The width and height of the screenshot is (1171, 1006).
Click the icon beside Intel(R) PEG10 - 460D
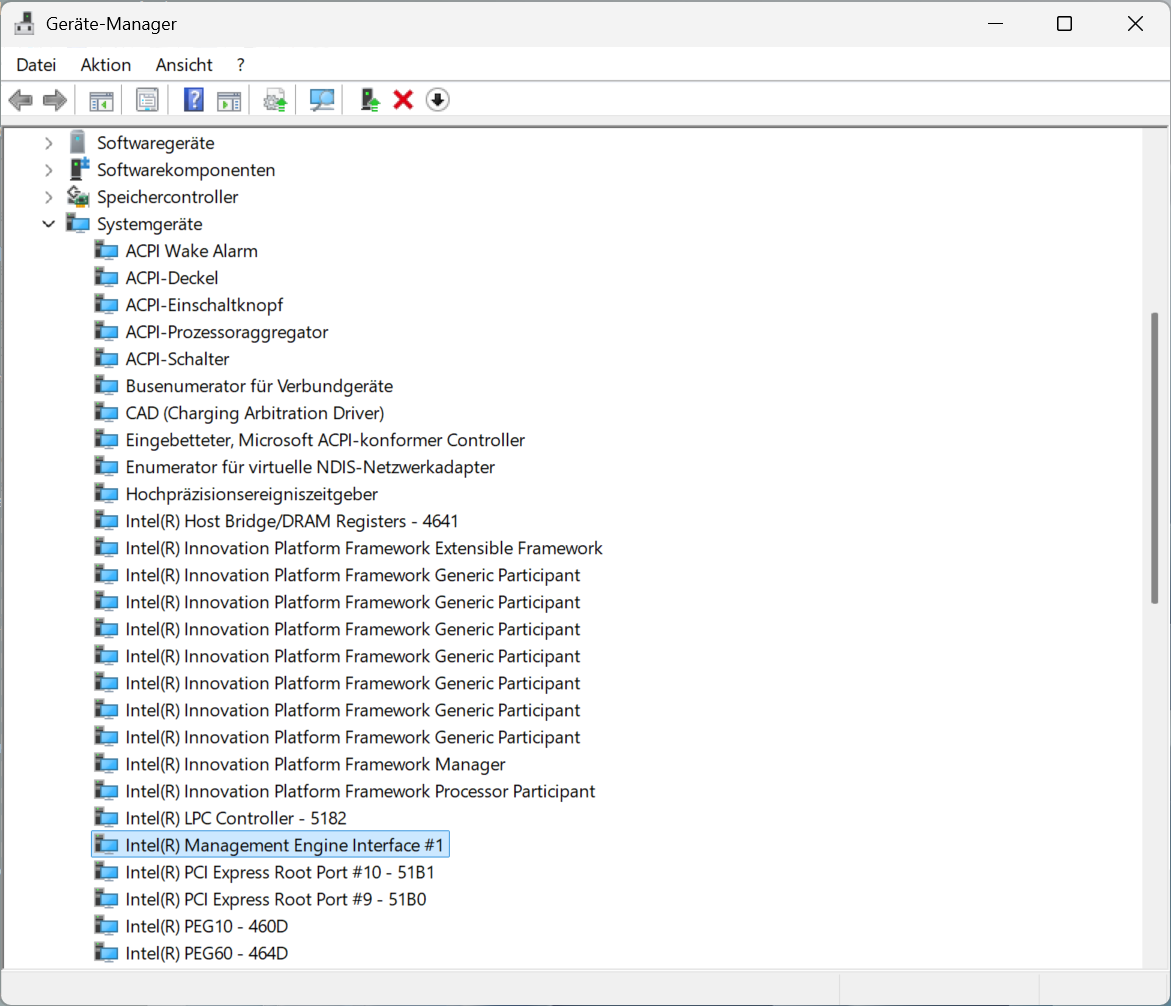tap(106, 926)
